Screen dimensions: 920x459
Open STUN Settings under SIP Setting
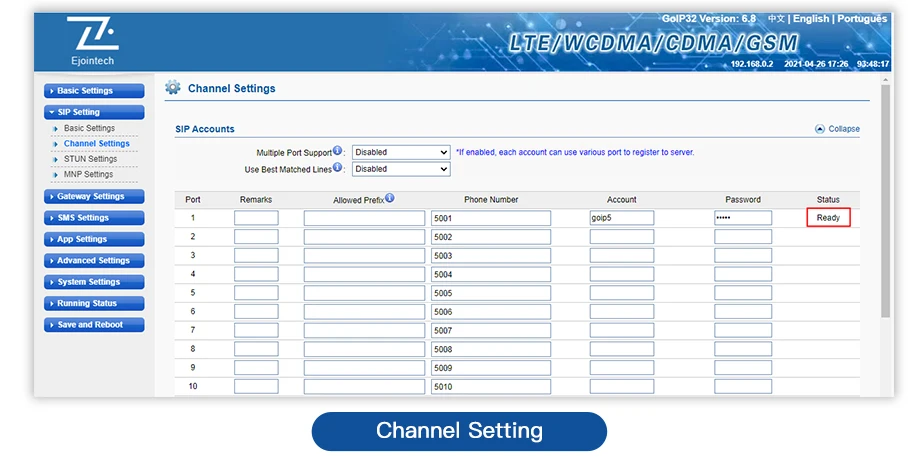pos(90,159)
